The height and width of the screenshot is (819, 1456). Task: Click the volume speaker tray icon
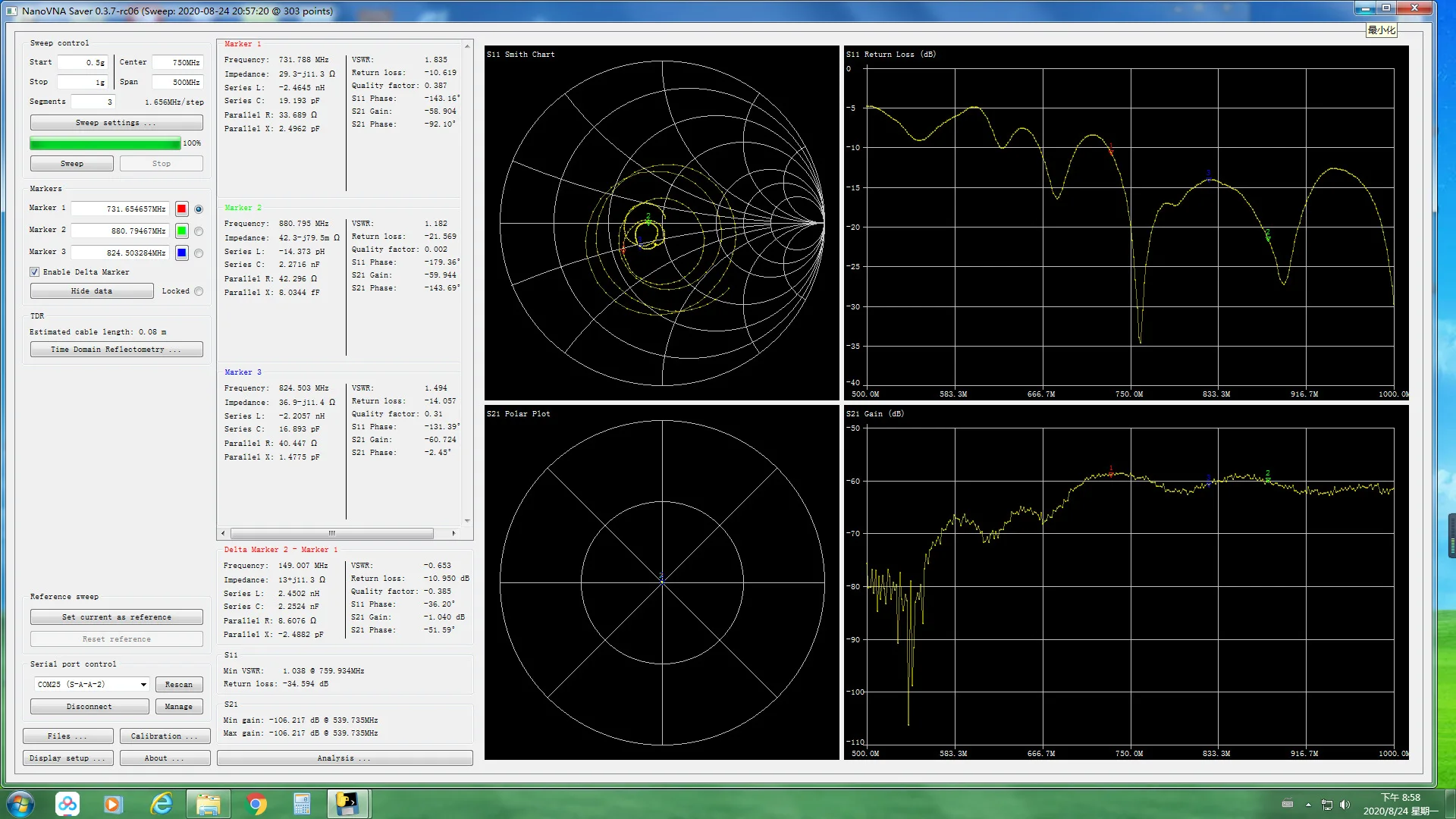pos(1345,805)
